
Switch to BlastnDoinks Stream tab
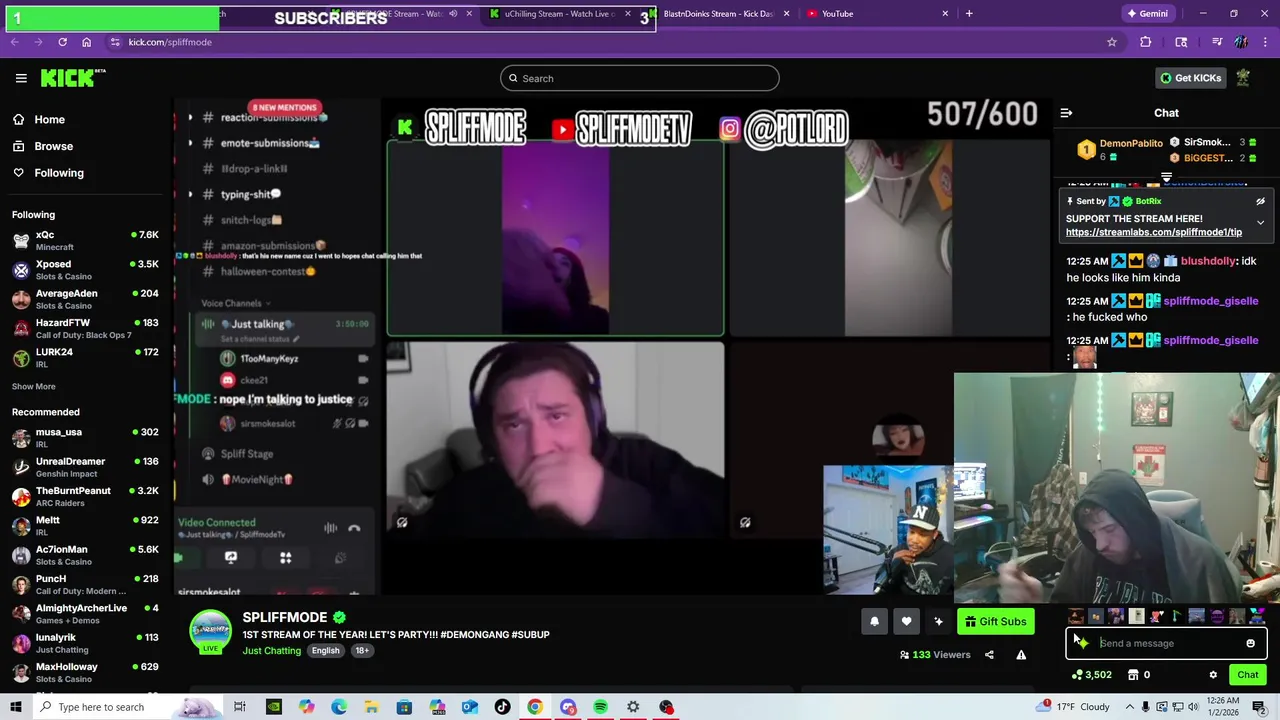pyautogui.click(x=718, y=14)
